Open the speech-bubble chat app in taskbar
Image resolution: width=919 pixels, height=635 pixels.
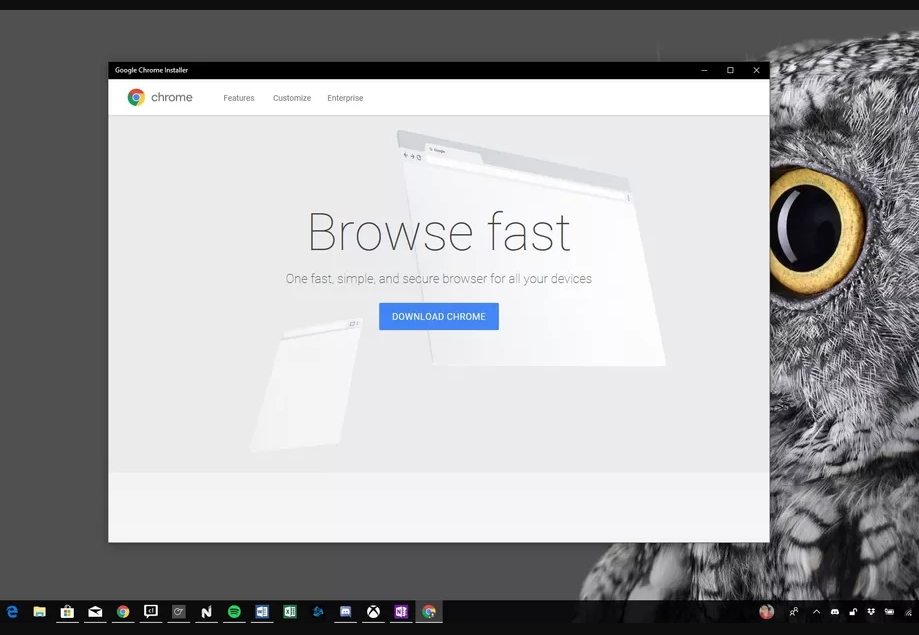(x=151, y=612)
